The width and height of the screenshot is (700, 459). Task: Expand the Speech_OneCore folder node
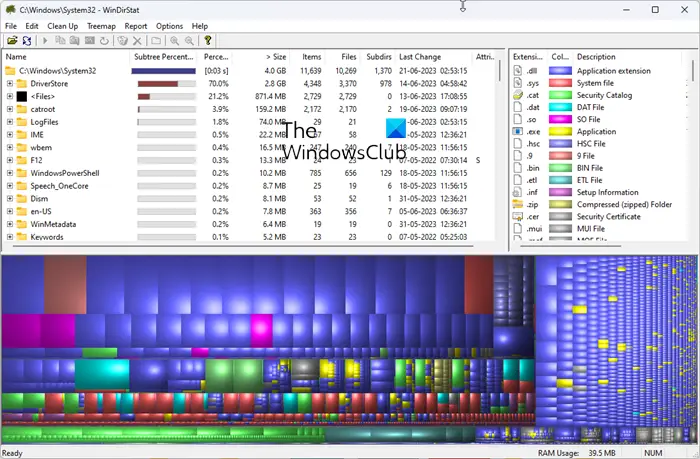tap(9, 186)
